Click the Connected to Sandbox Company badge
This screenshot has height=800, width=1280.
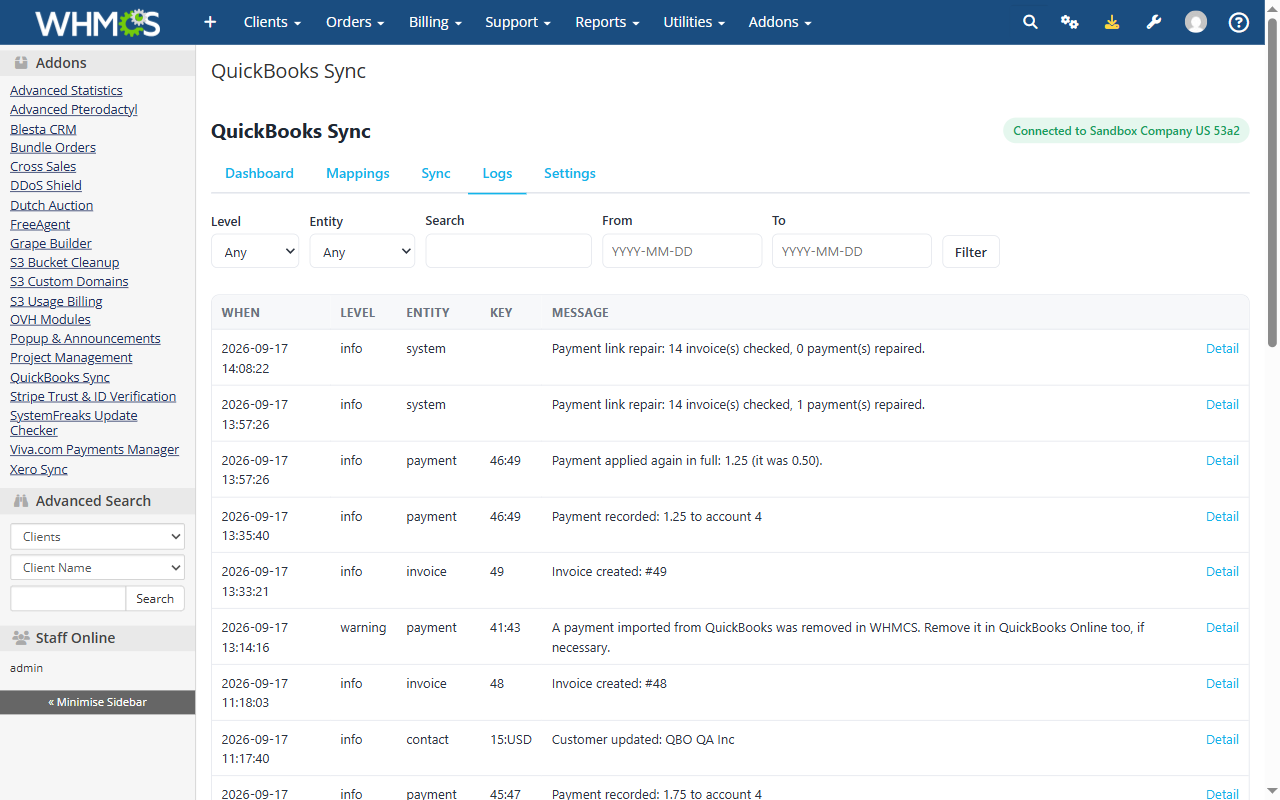1126,131
